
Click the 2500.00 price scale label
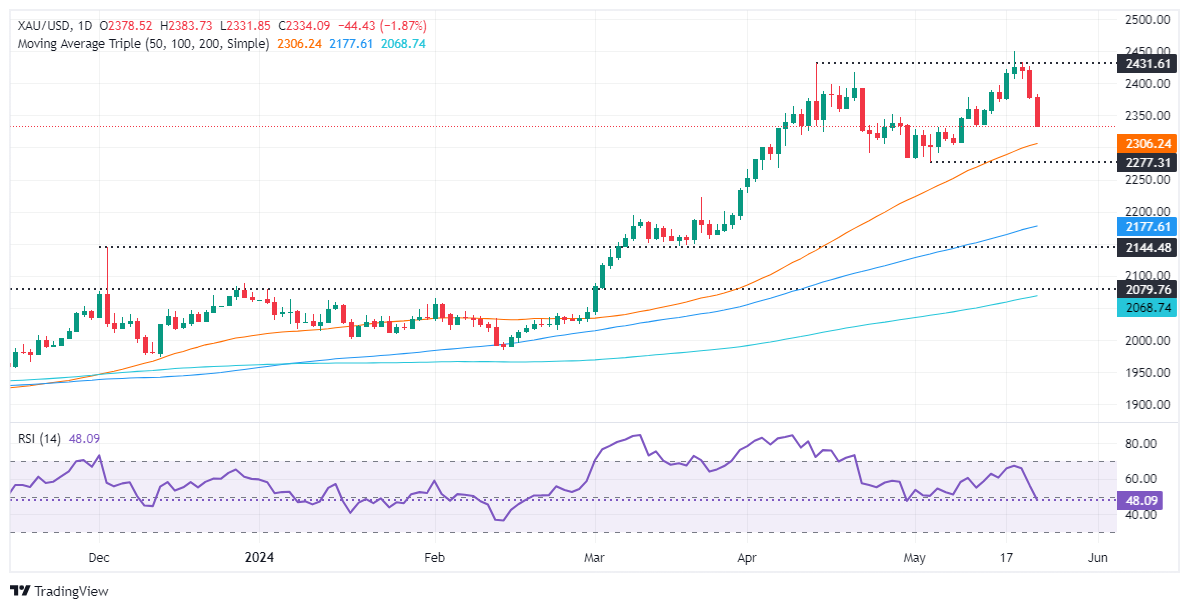(x=1143, y=19)
